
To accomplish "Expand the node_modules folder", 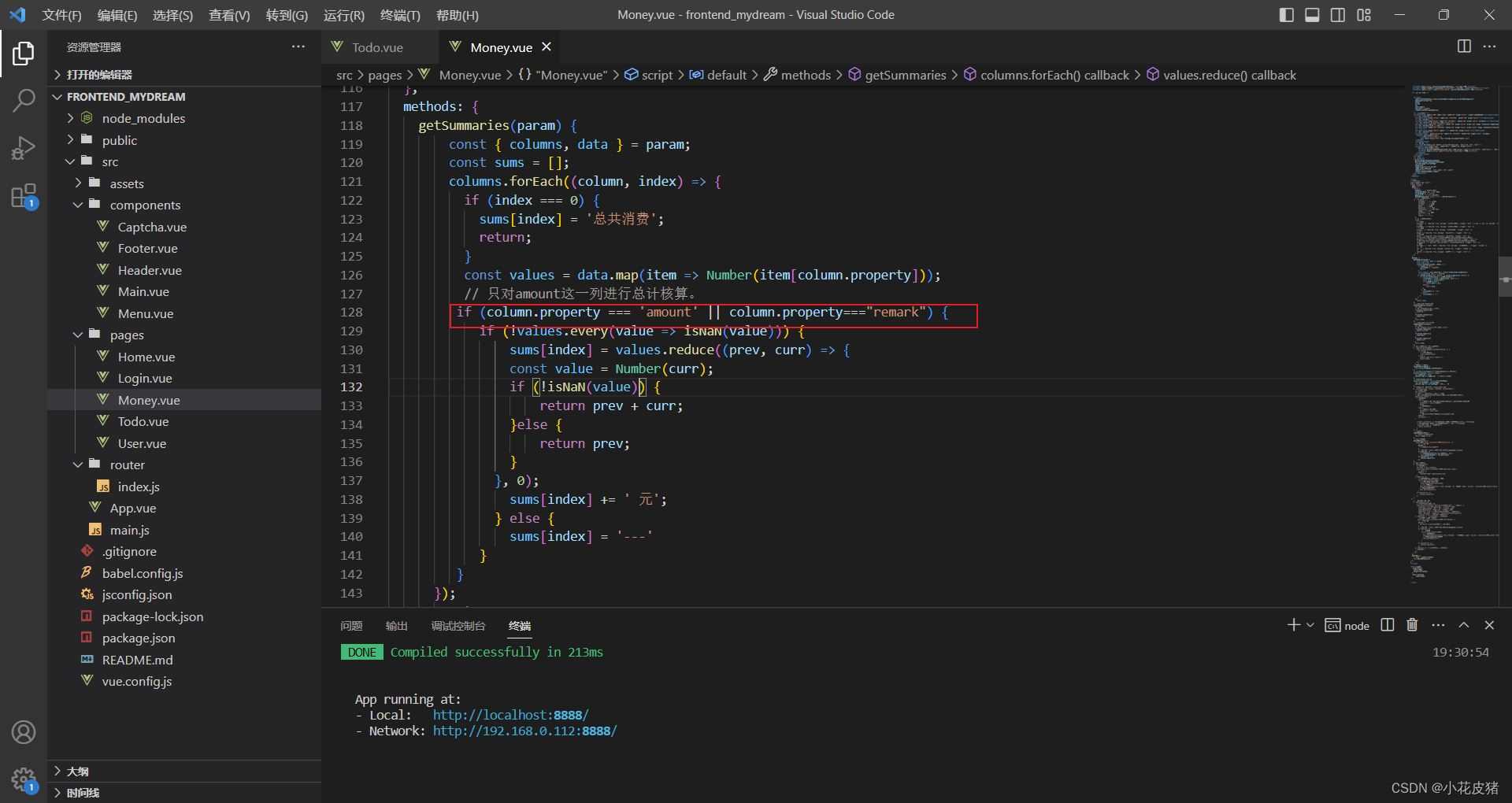I will (x=184, y=118).
